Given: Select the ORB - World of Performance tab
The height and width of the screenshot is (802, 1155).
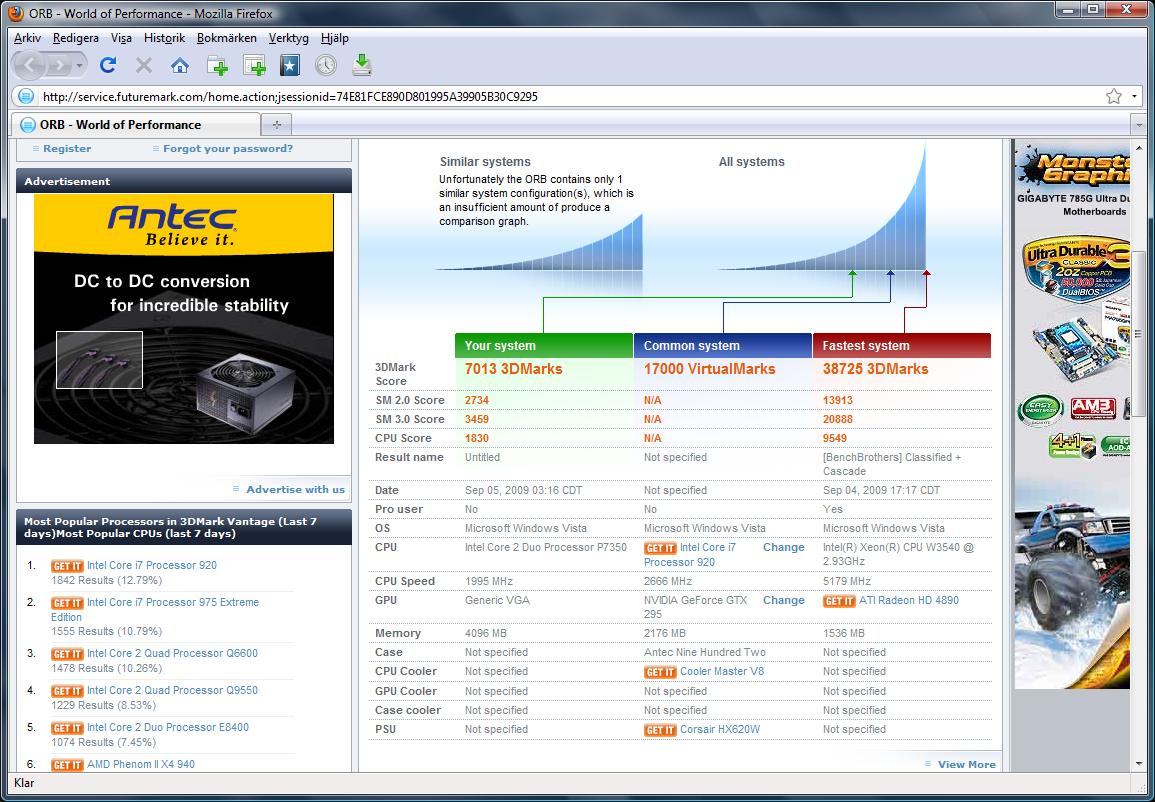Looking at the screenshot, I should click(x=136, y=124).
